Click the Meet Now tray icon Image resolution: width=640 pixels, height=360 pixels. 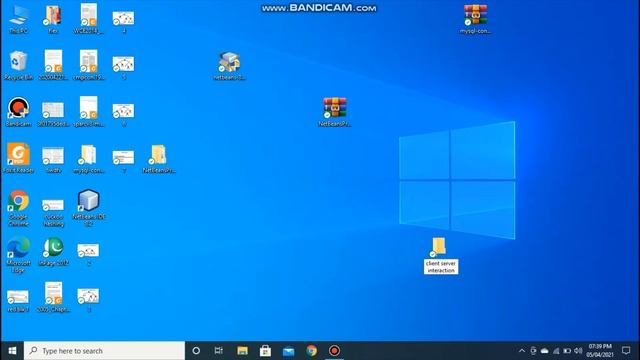point(533,351)
